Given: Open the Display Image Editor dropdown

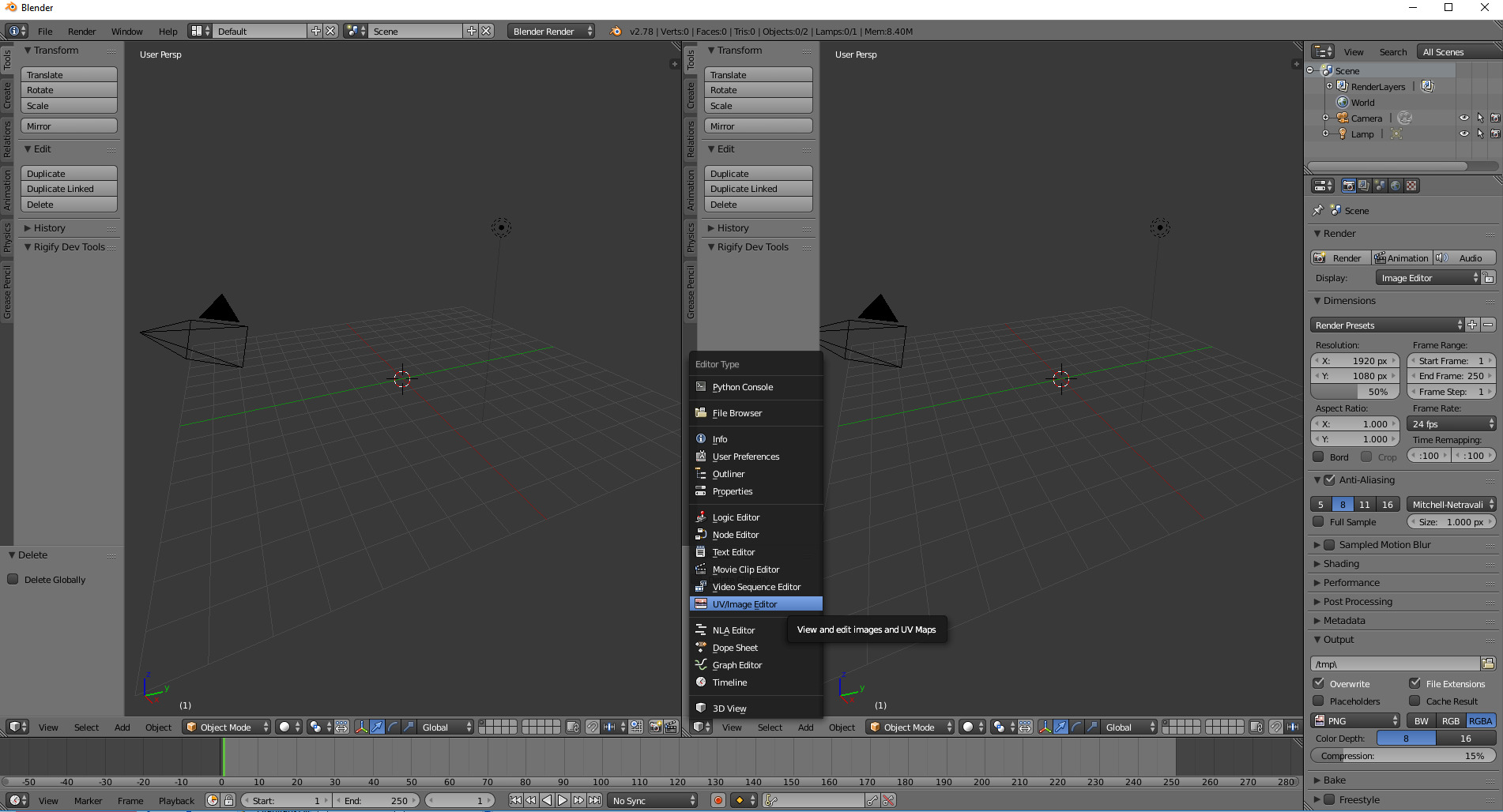Looking at the screenshot, I should (1427, 278).
